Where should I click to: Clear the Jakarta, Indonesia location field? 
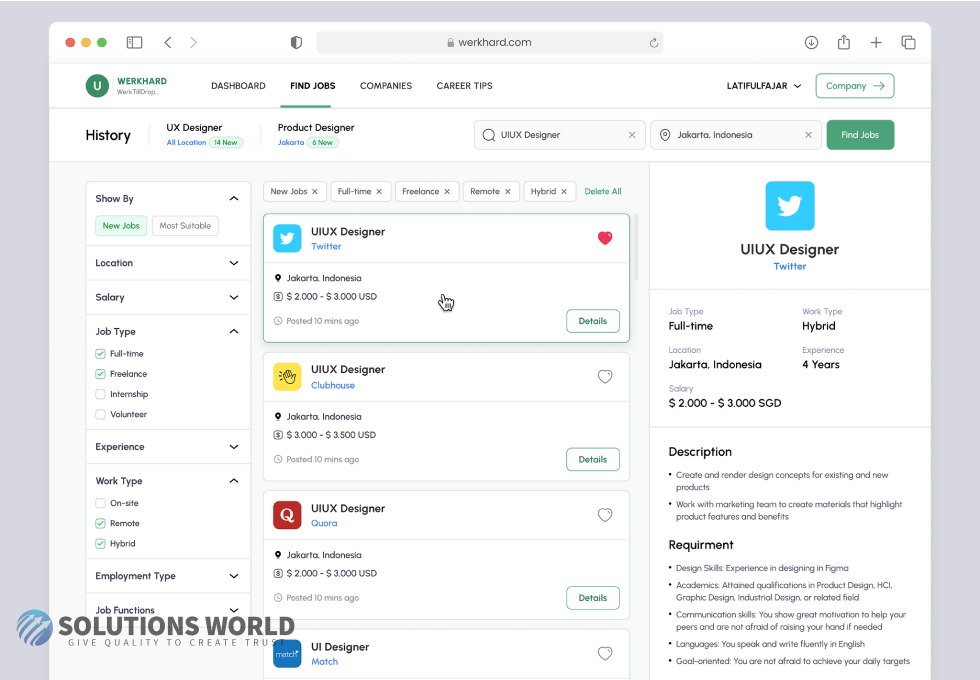(x=808, y=135)
